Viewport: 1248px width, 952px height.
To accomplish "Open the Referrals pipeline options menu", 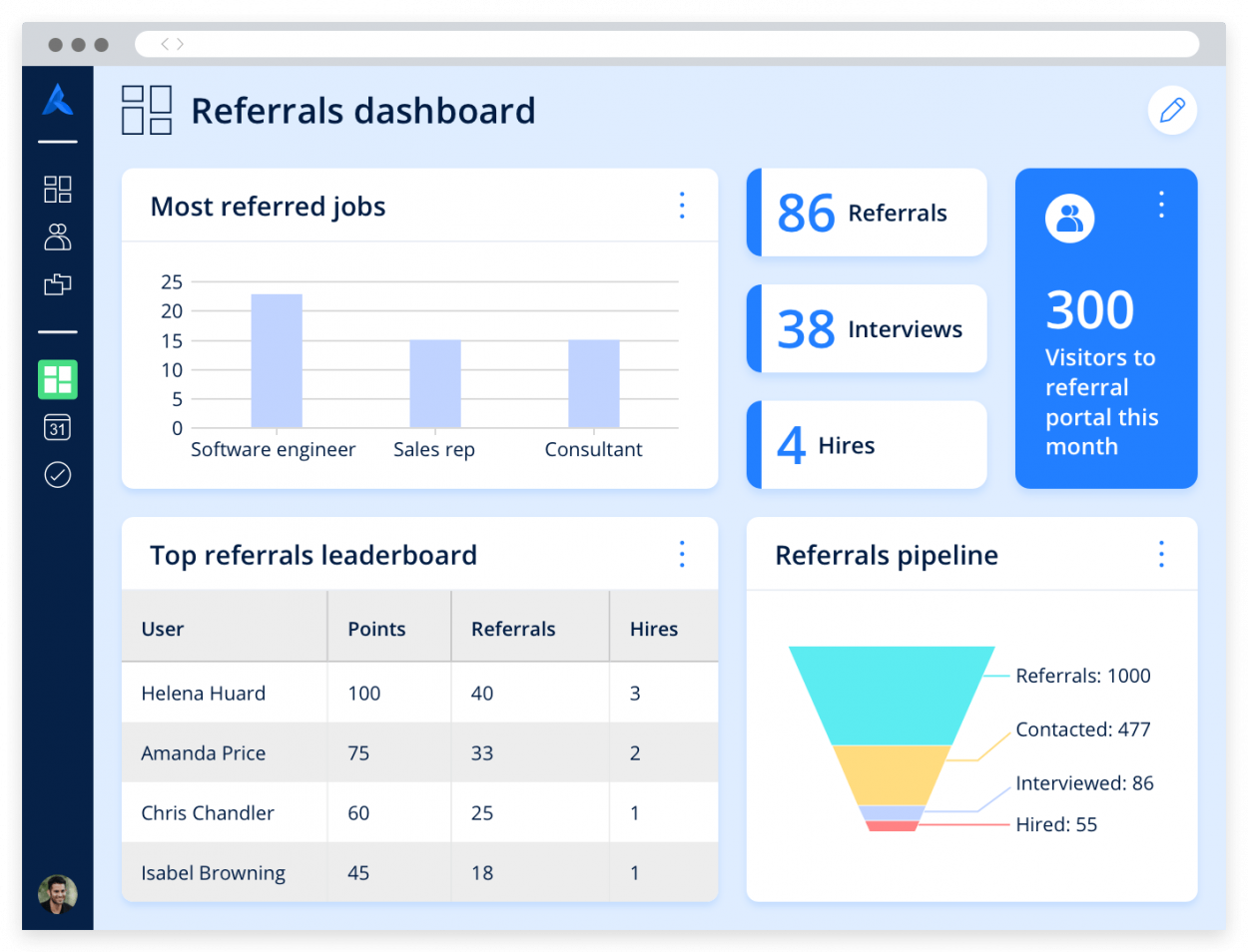I will 1161,554.
